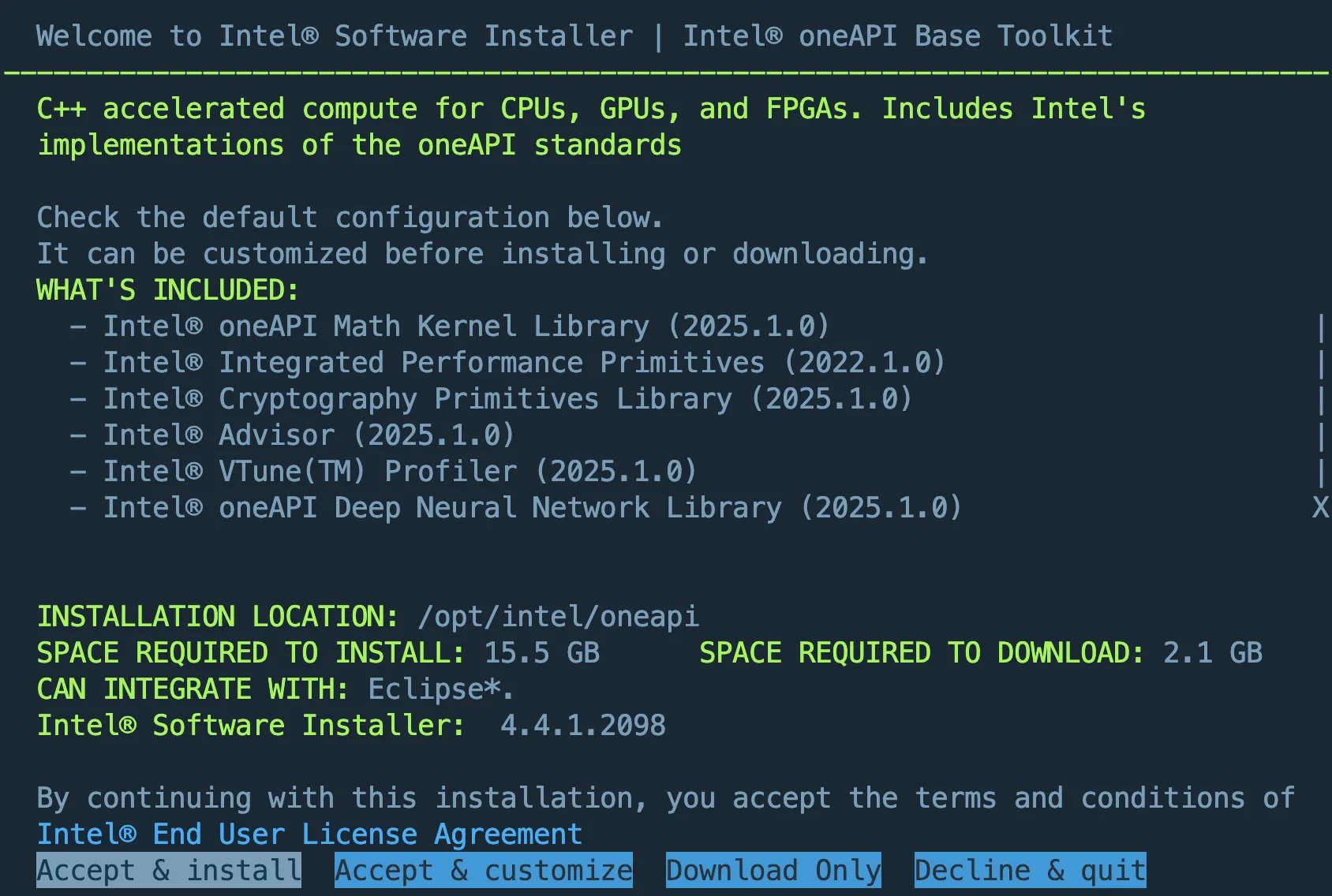Click the /opt/intel/oneapi installation path

point(558,616)
